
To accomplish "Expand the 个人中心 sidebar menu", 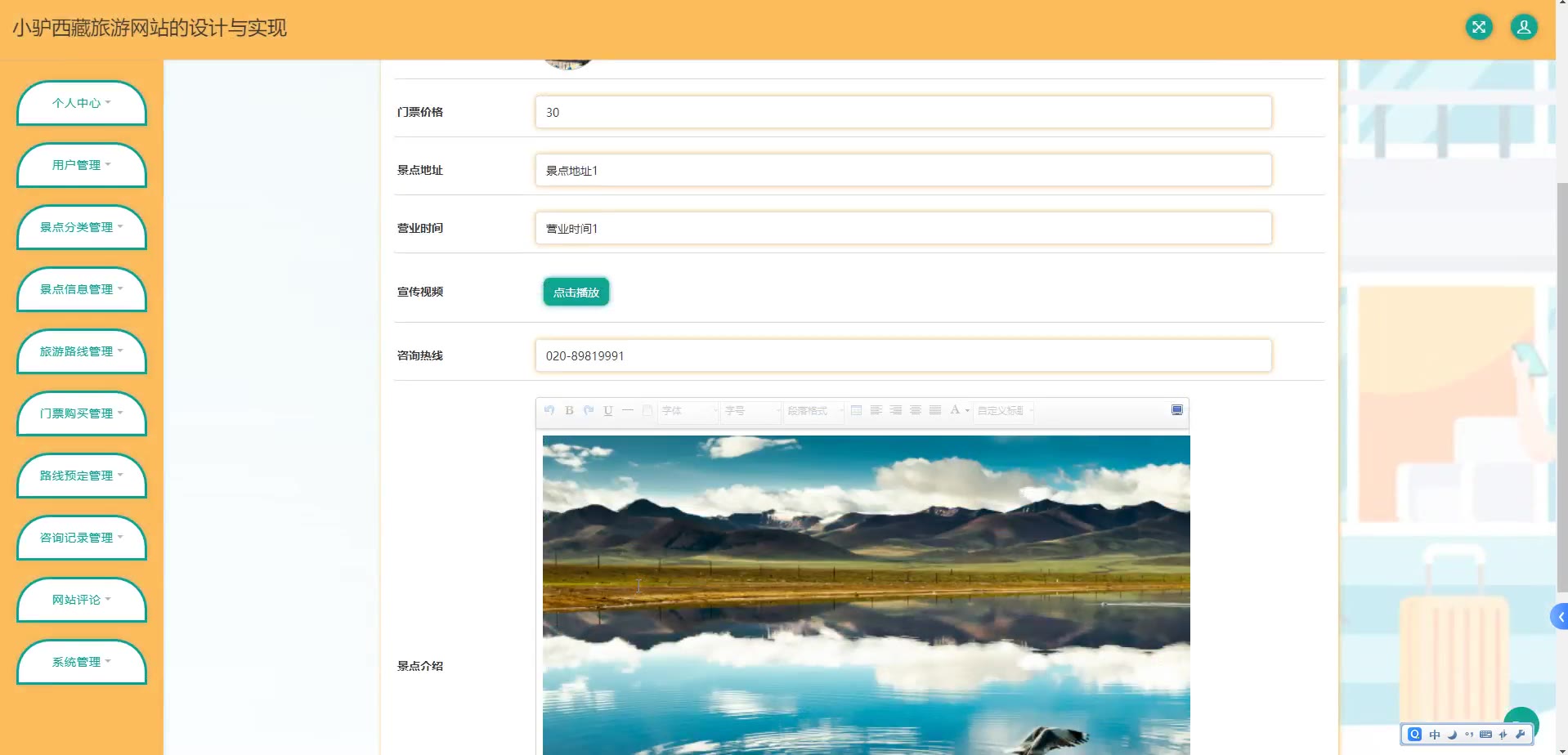I will 82,103.
